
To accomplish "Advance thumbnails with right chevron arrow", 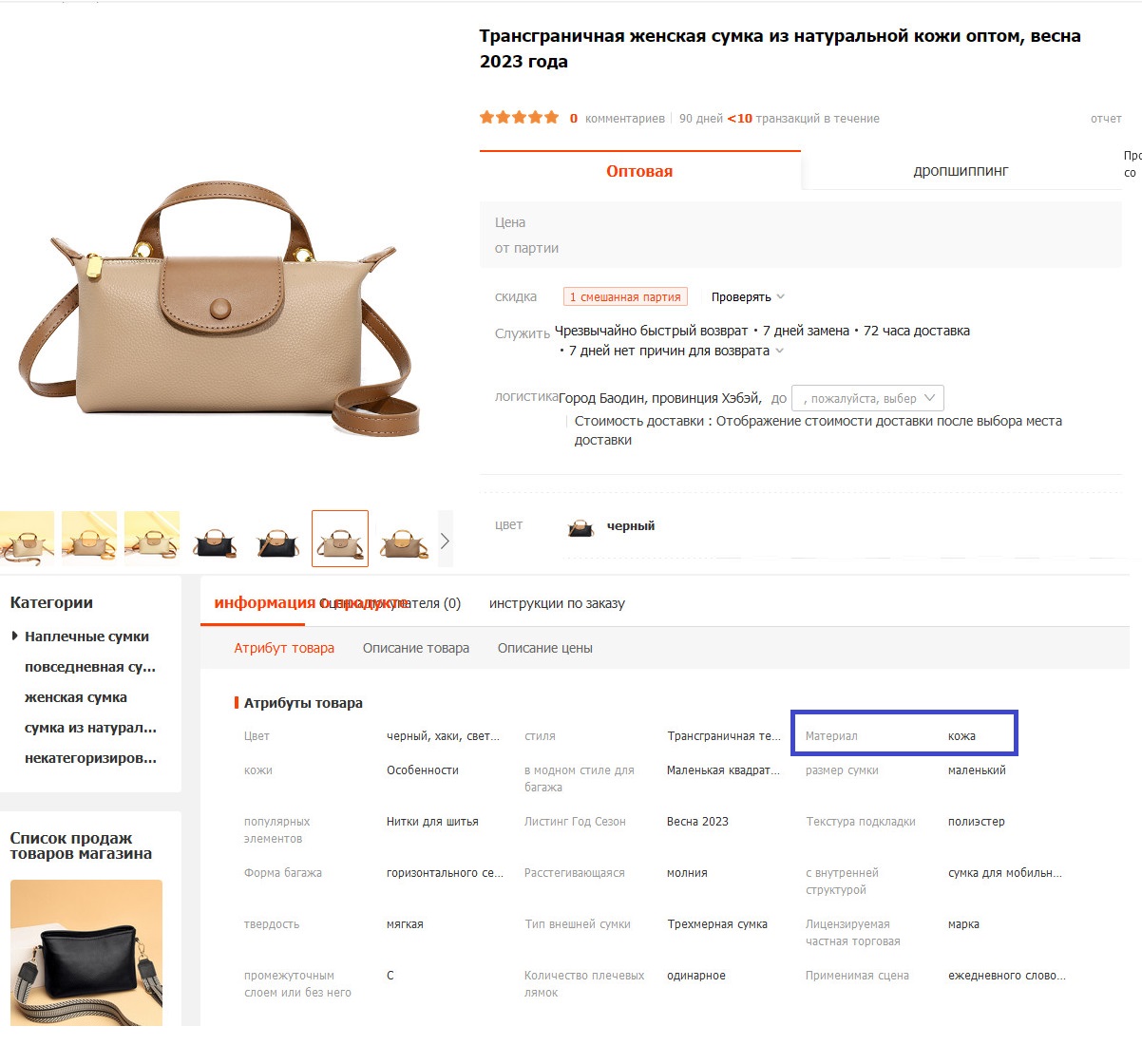I will coord(445,540).
